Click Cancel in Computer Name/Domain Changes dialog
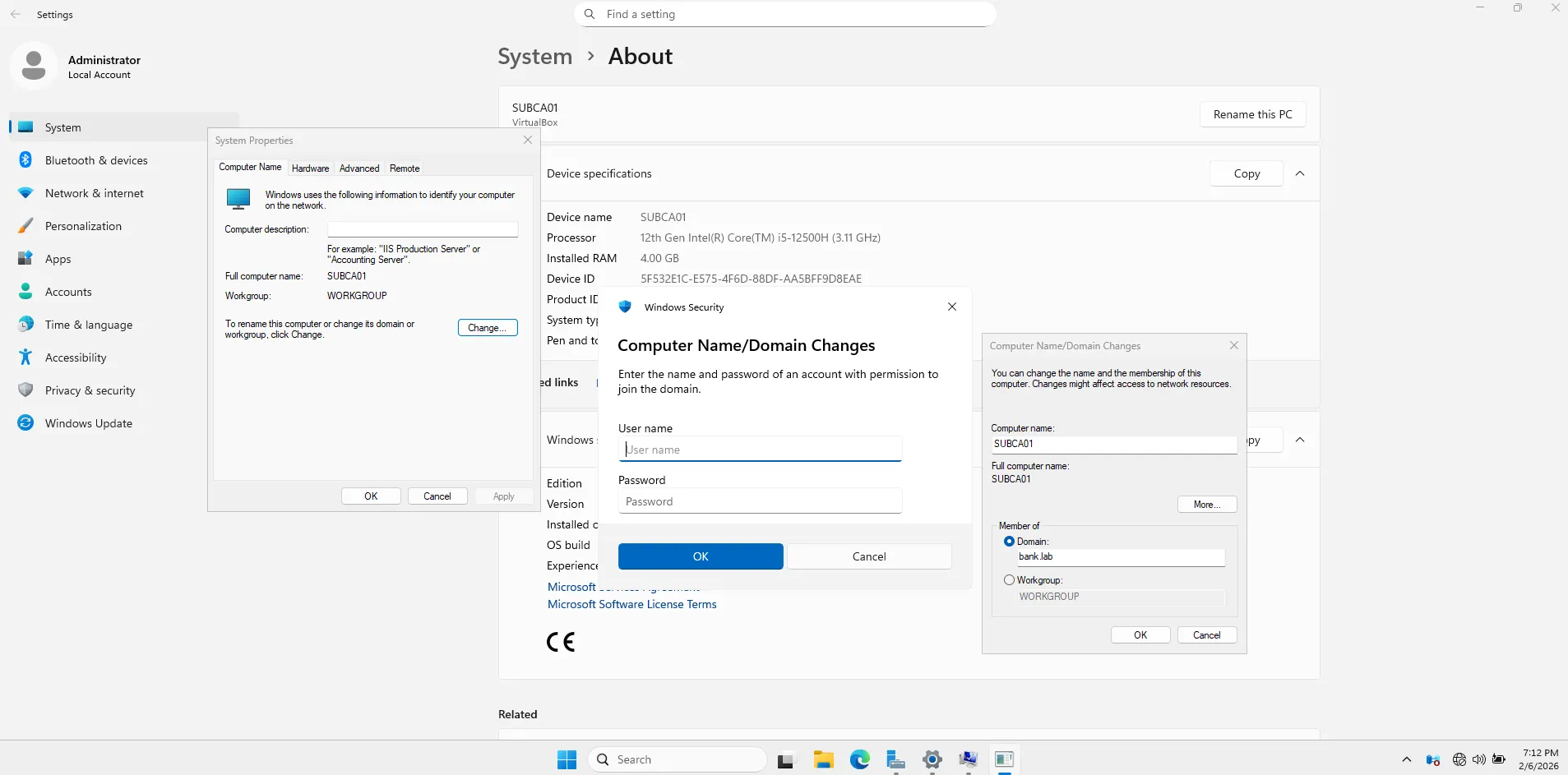Screen dimensions: 1568x775 (x=1207, y=635)
